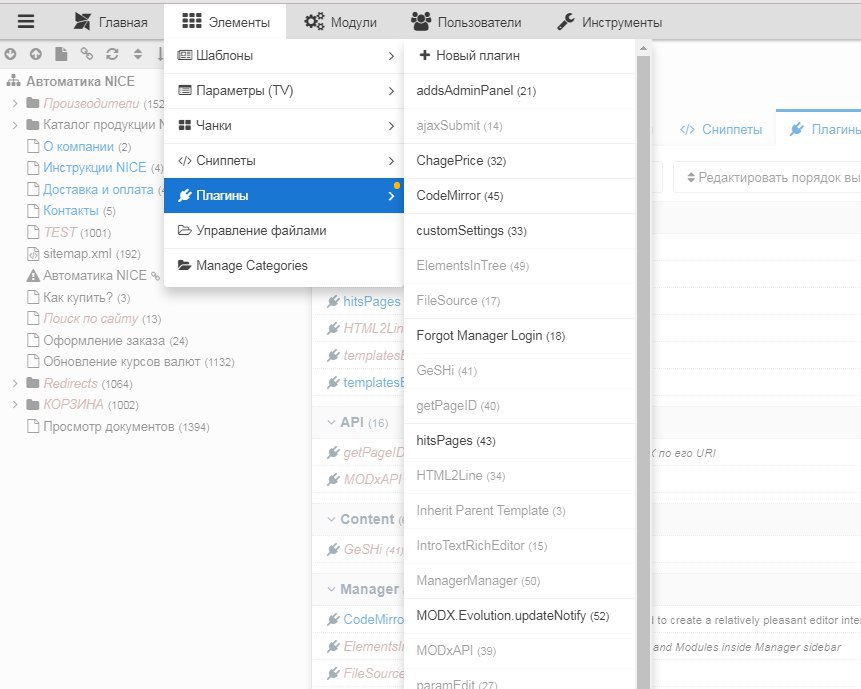Click the sitemap.xml file icon
The height and width of the screenshot is (689, 861).
(x=33, y=254)
